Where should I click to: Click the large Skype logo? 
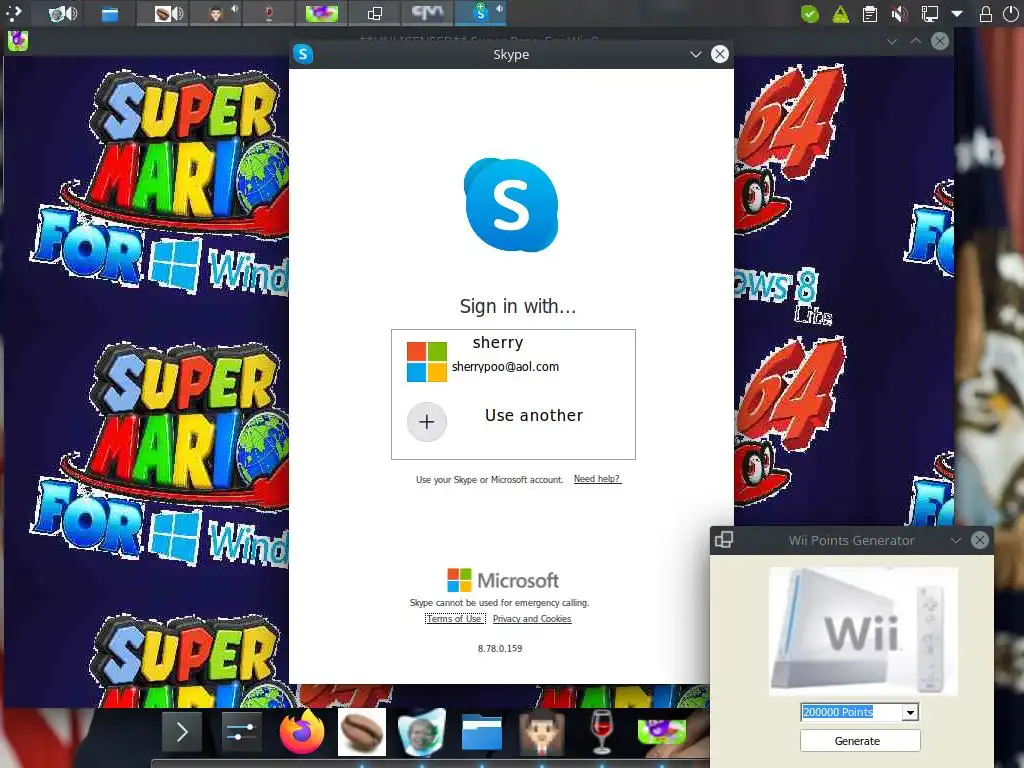point(511,205)
